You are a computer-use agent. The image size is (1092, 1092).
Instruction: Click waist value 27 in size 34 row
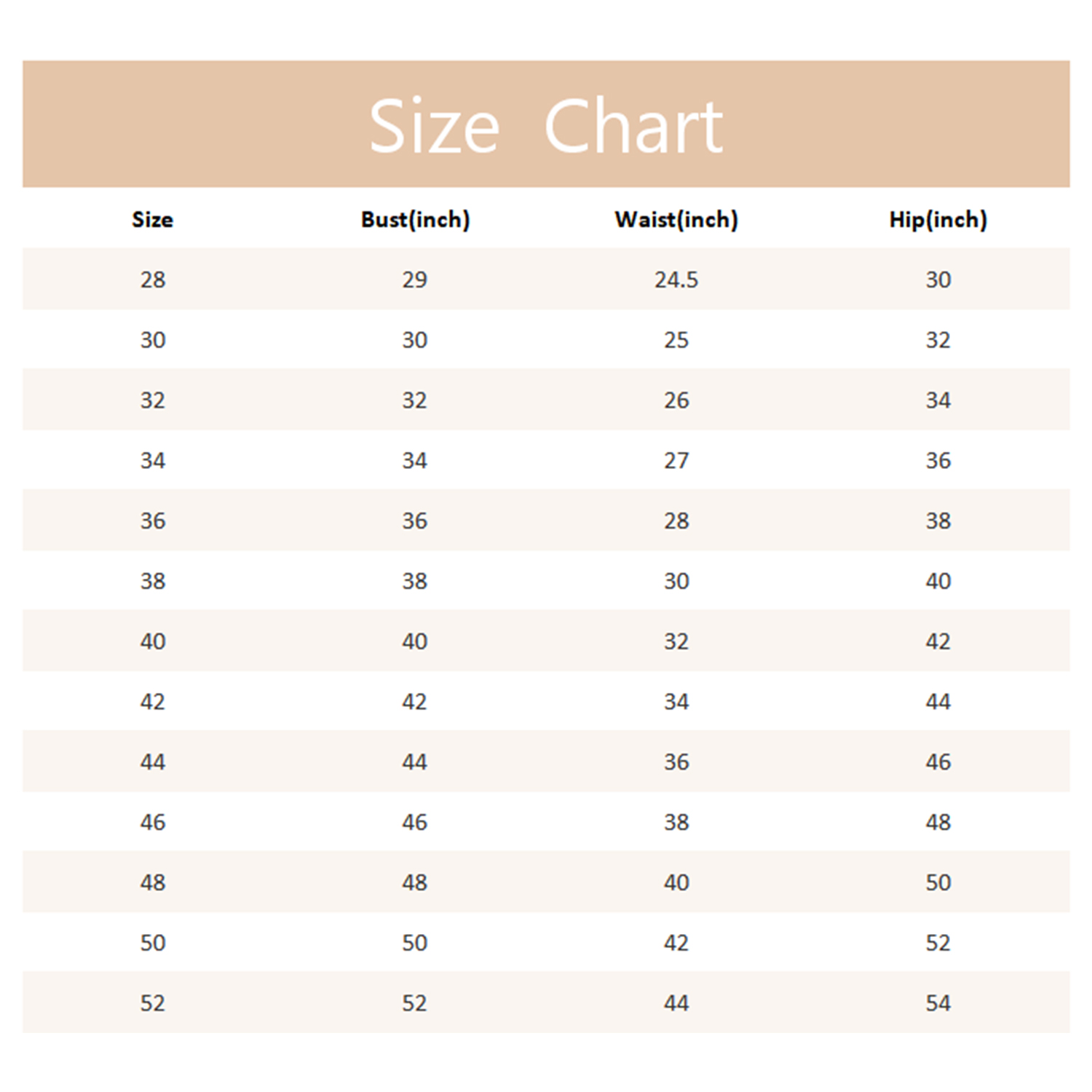click(676, 461)
